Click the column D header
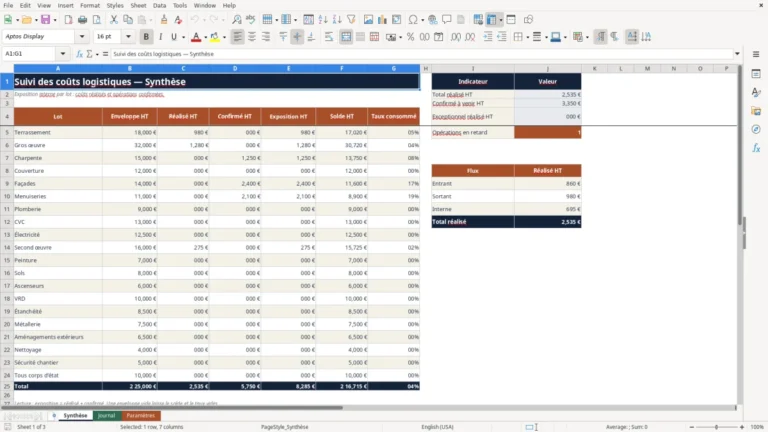Viewport: 768px width, 432px height. click(235, 69)
